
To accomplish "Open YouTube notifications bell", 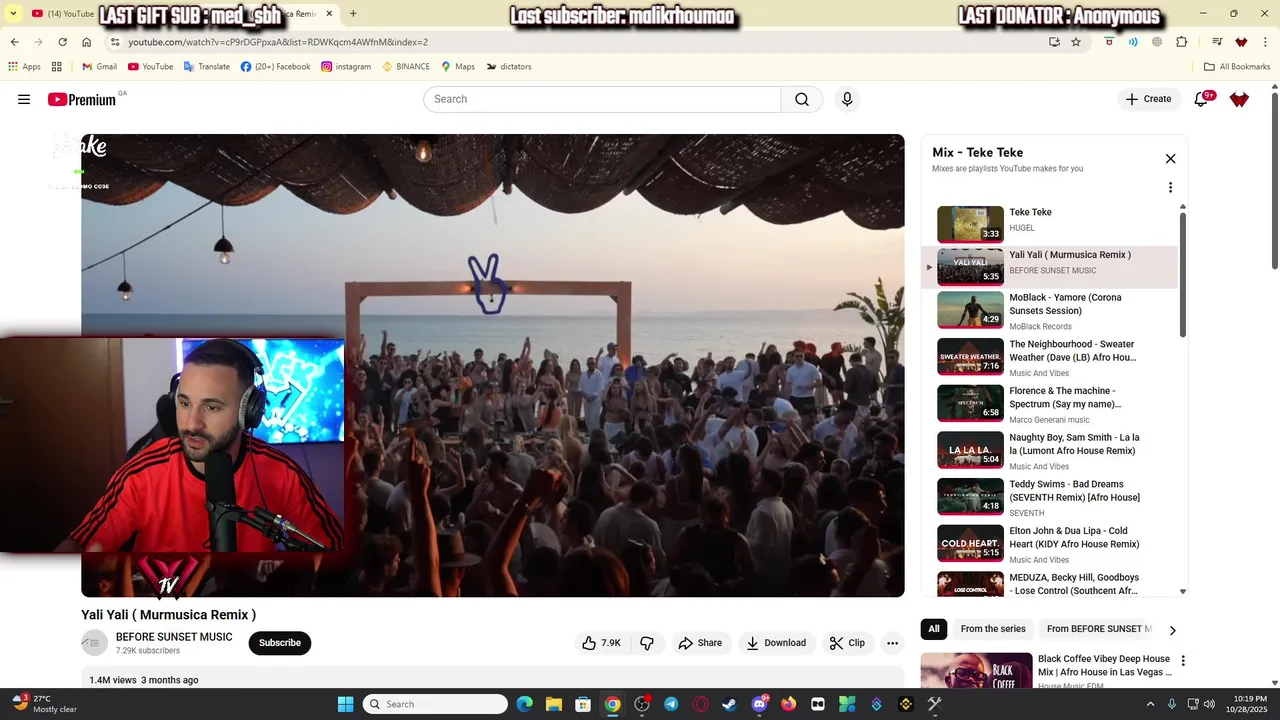I will coord(1202,99).
